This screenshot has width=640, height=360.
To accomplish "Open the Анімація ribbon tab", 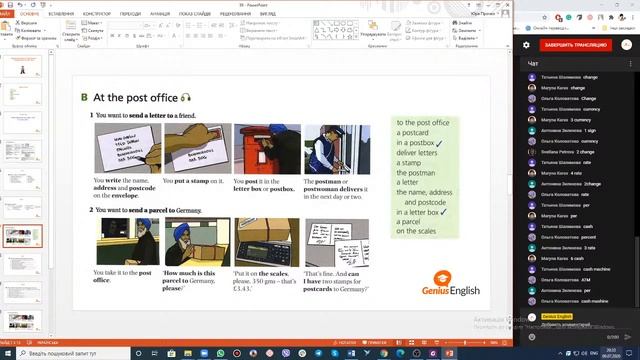I will (x=160, y=14).
